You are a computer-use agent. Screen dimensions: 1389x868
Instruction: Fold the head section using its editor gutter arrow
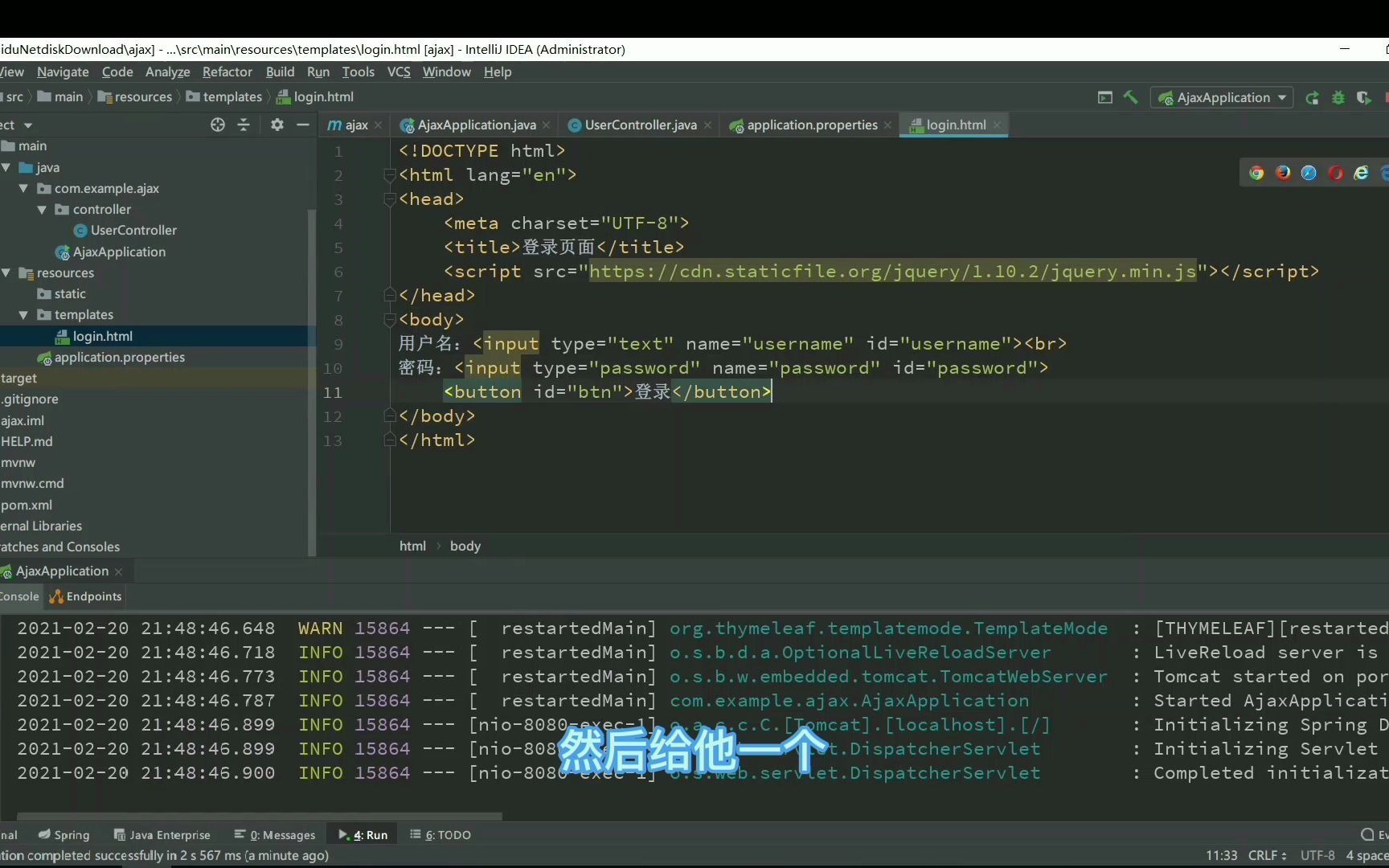(390, 200)
